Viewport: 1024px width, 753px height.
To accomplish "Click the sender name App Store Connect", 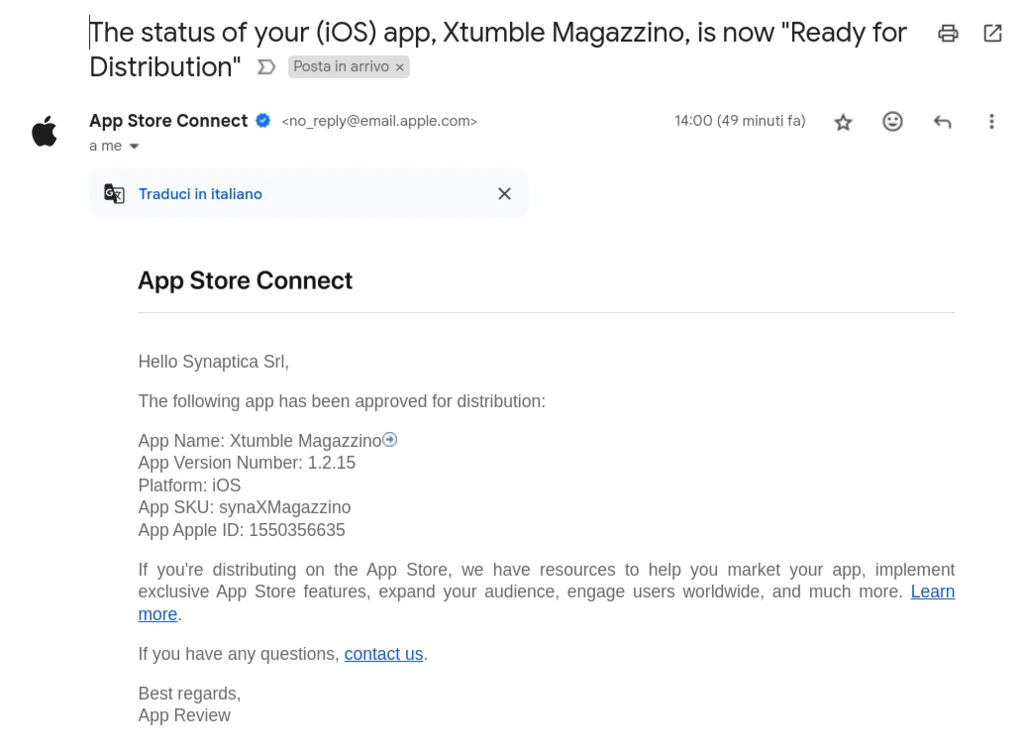I will 168,120.
